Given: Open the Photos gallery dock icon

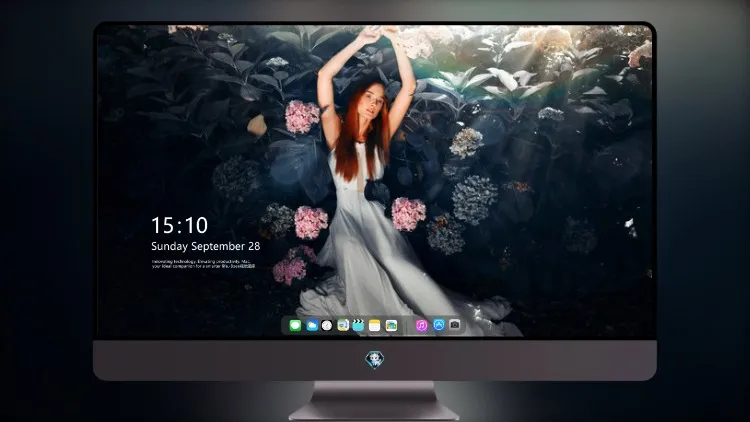Looking at the screenshot, I should [391, 325].
